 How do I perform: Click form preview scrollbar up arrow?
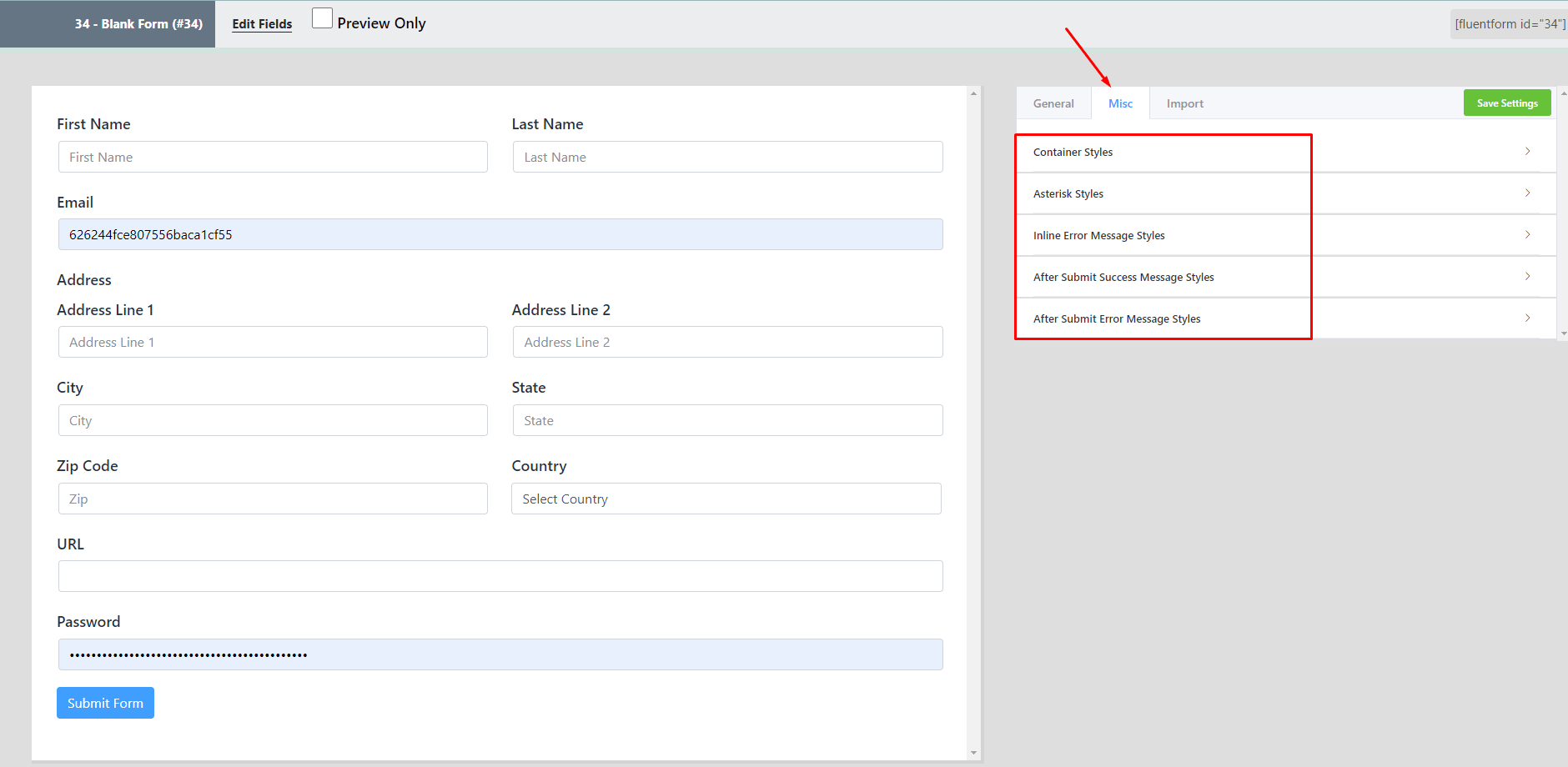(x=973, y=93)
